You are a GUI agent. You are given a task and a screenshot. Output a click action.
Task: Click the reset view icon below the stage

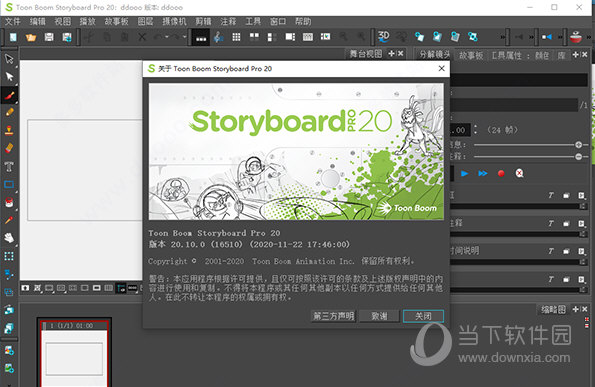[x=25, y=288]
